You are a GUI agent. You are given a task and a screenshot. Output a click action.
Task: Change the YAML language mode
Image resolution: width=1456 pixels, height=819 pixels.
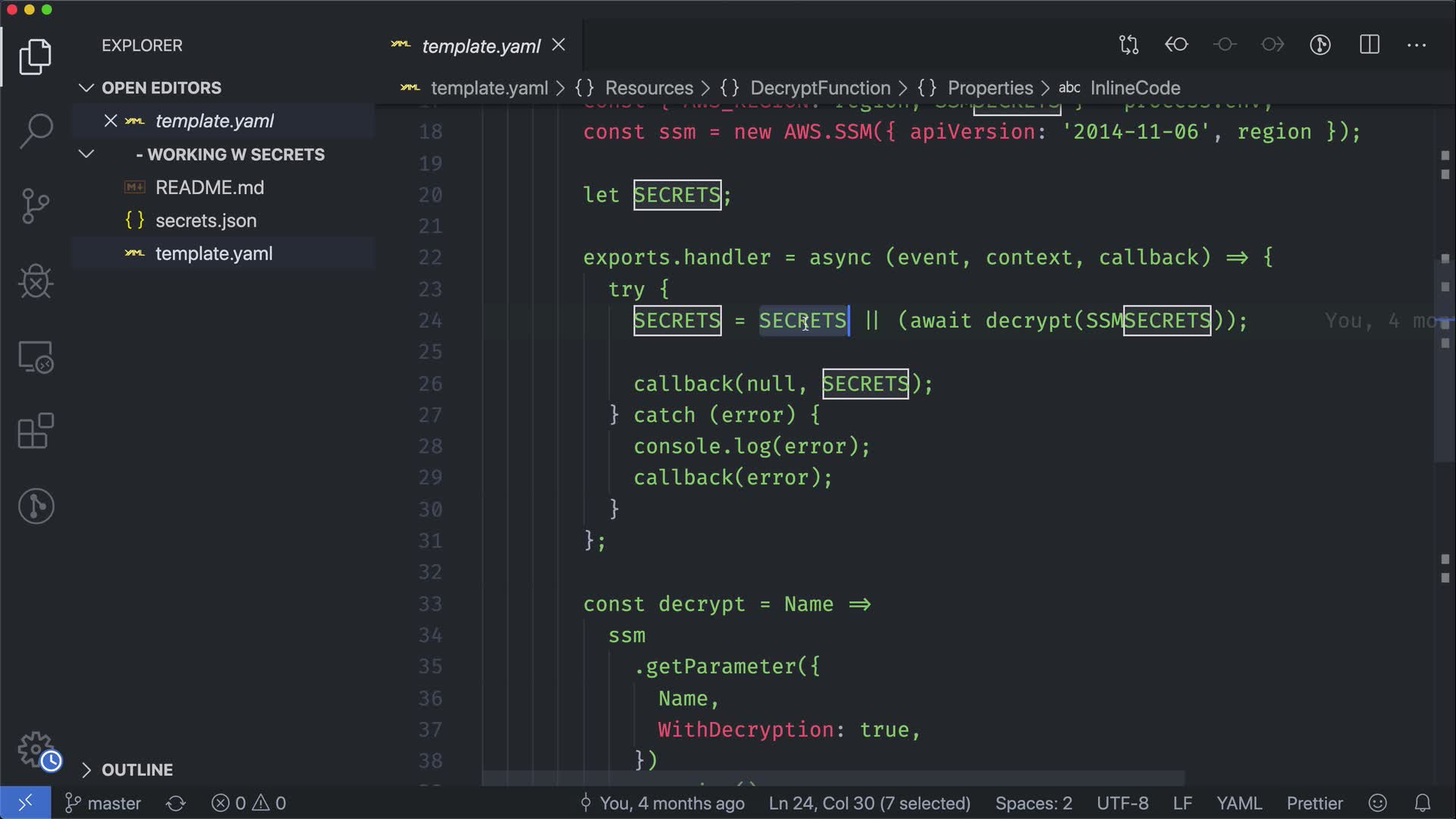coord(1238,803)
